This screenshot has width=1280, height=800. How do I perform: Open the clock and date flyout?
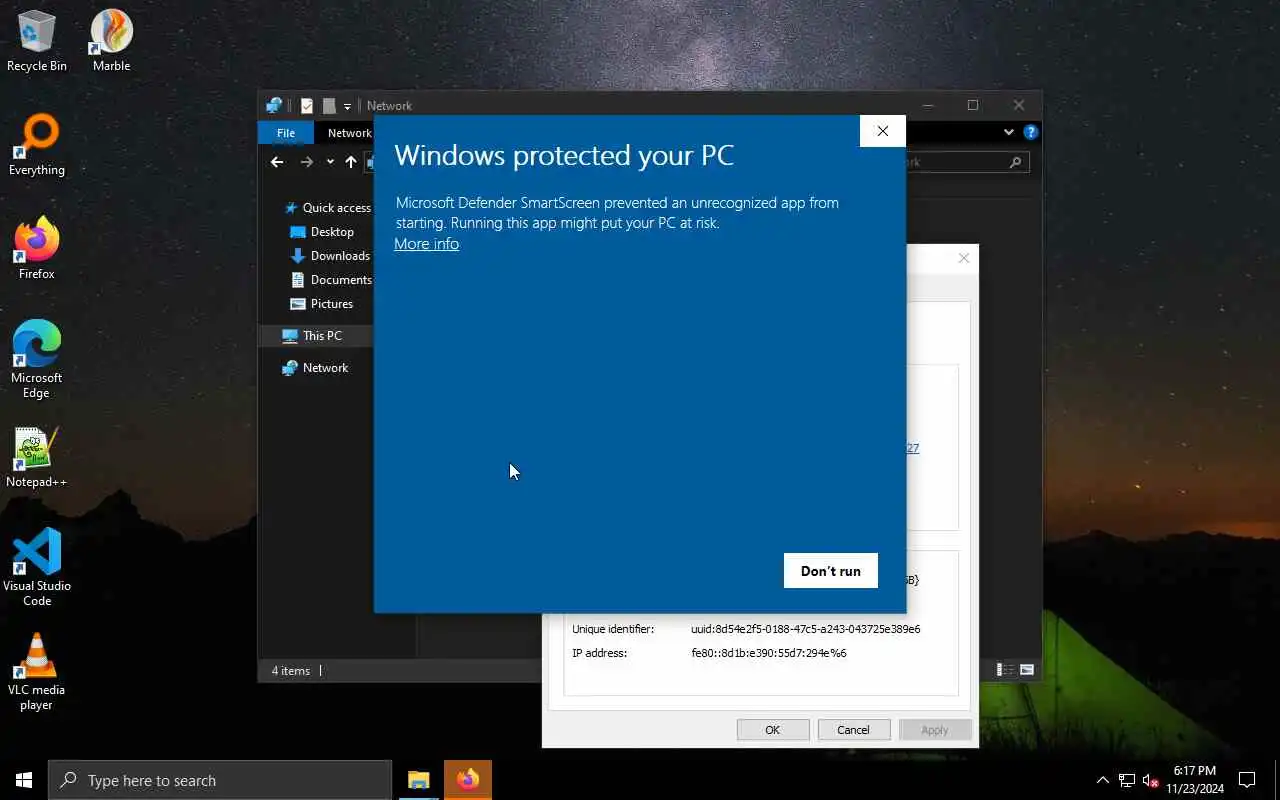click(x=1194, y=780)
